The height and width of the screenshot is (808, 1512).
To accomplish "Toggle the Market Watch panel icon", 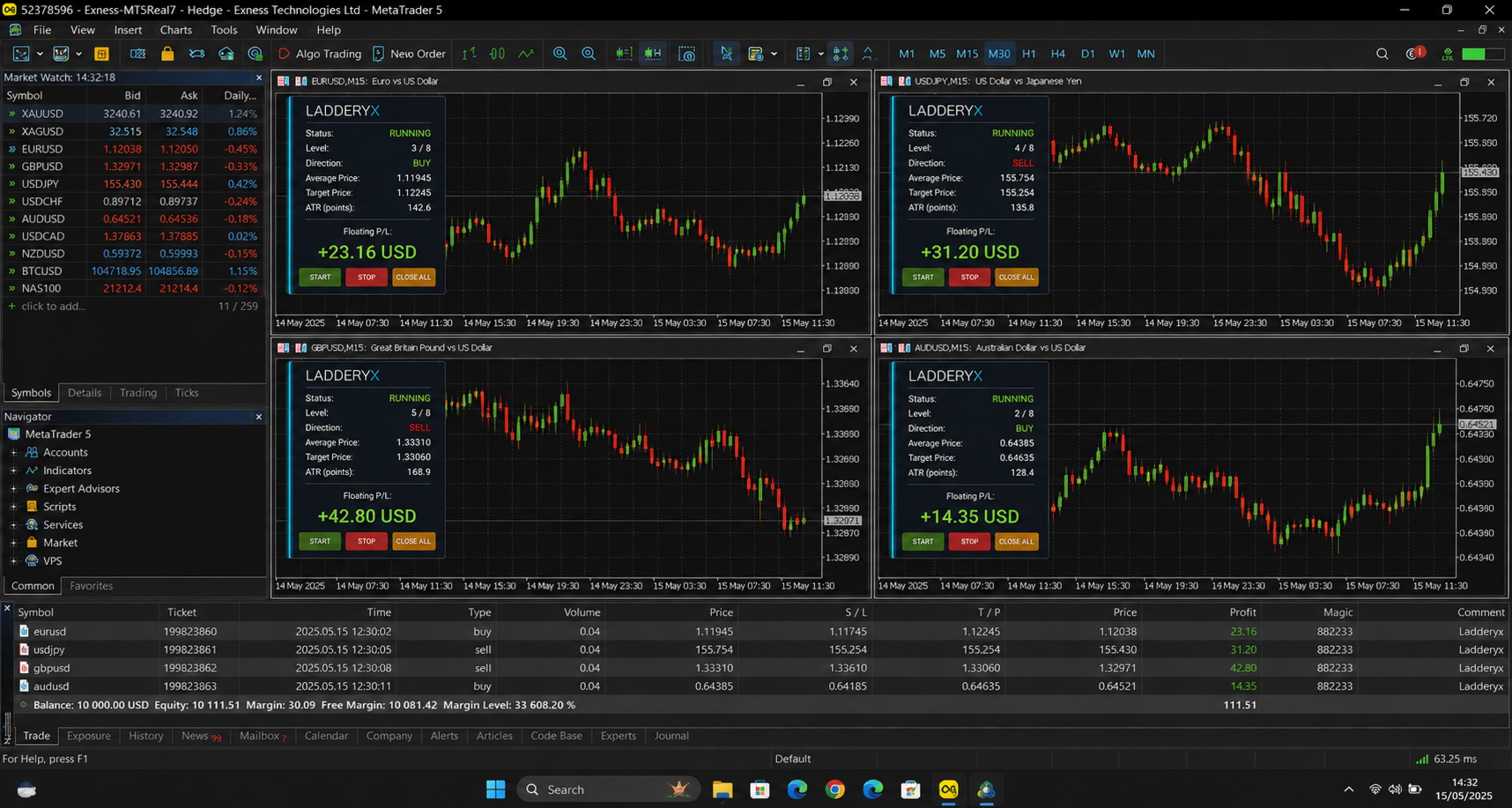I will point(101,54).
